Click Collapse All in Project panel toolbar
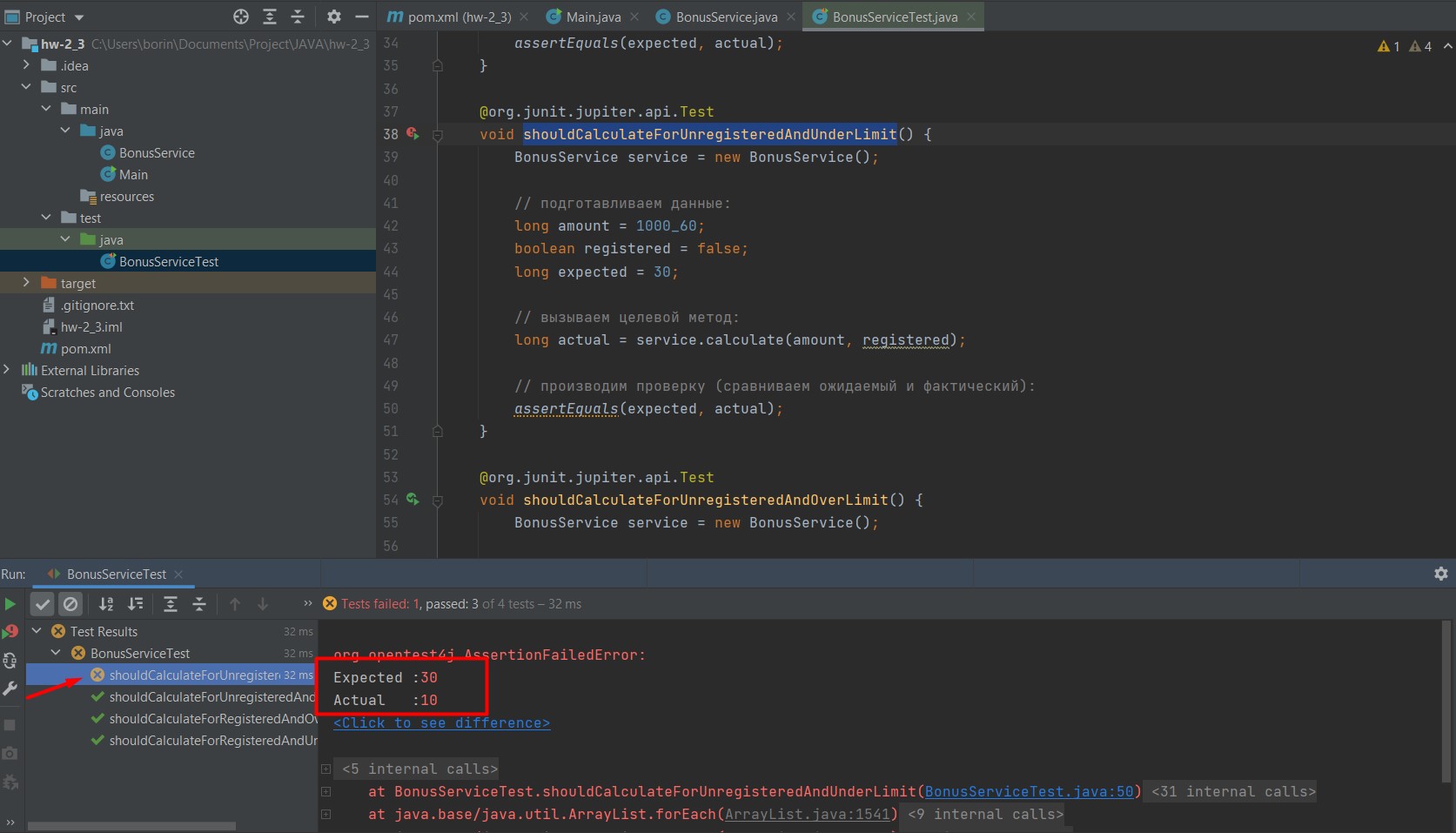 (298, 17)
